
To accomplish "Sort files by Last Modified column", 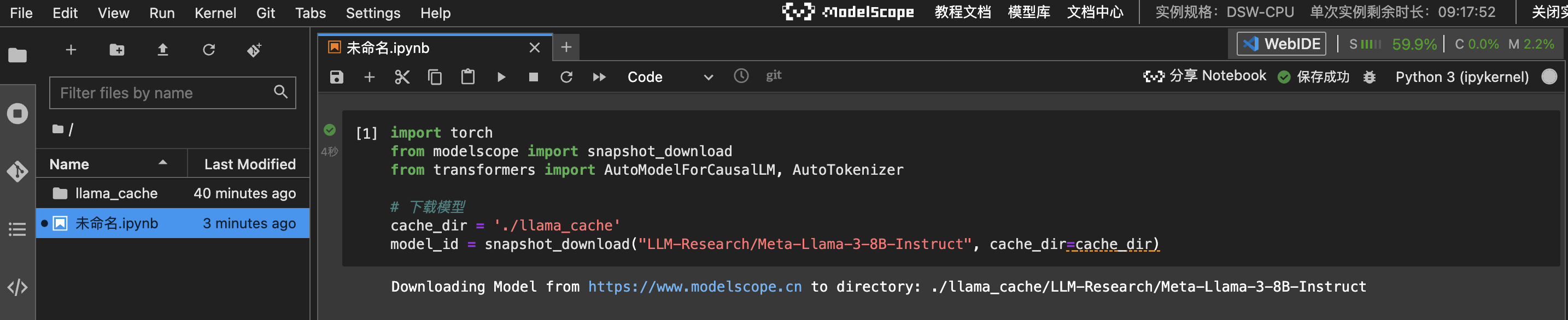I will coord(249,164).
